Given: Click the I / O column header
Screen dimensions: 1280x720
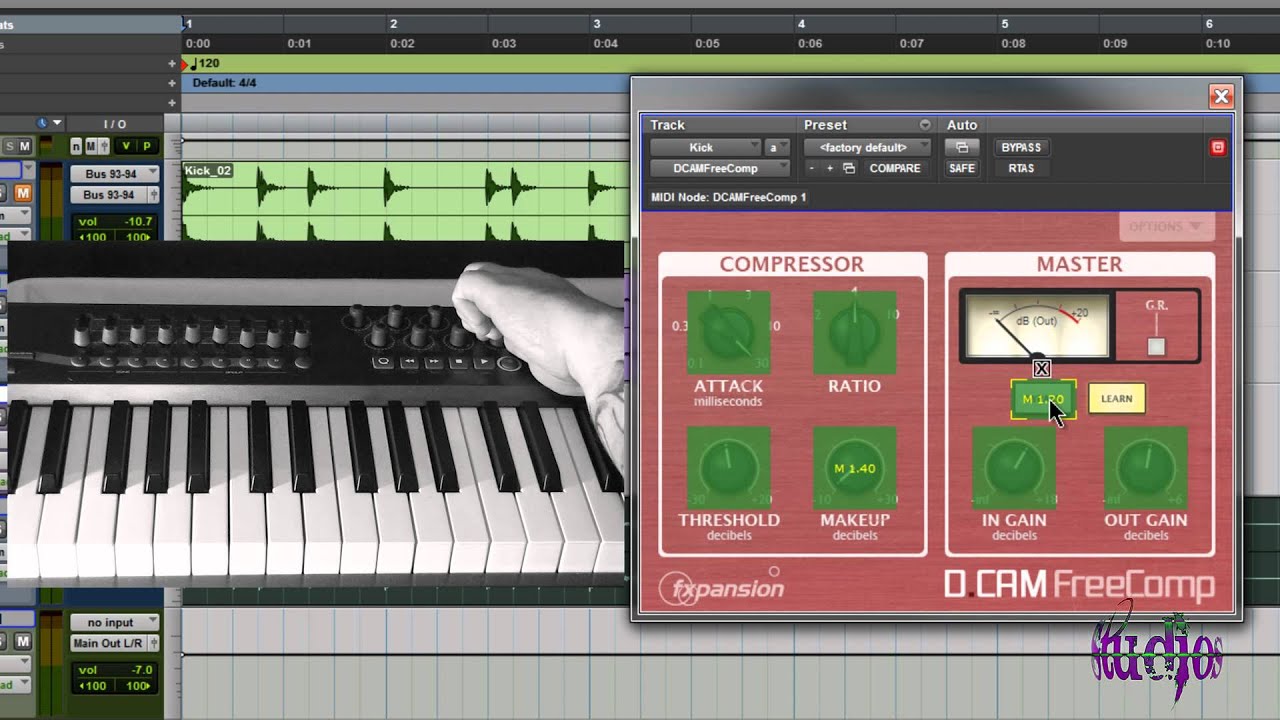Looking at the screenshot, I should coord(115,124).
